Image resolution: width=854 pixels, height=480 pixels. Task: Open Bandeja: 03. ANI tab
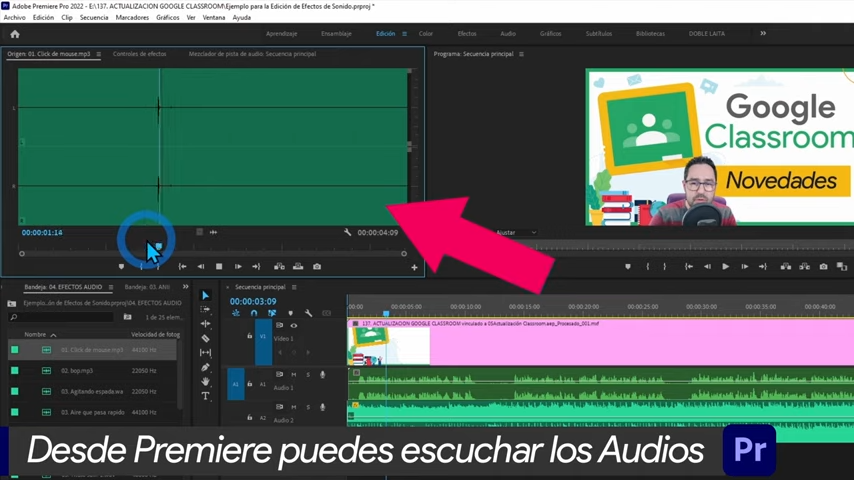(x=148, y=287)
